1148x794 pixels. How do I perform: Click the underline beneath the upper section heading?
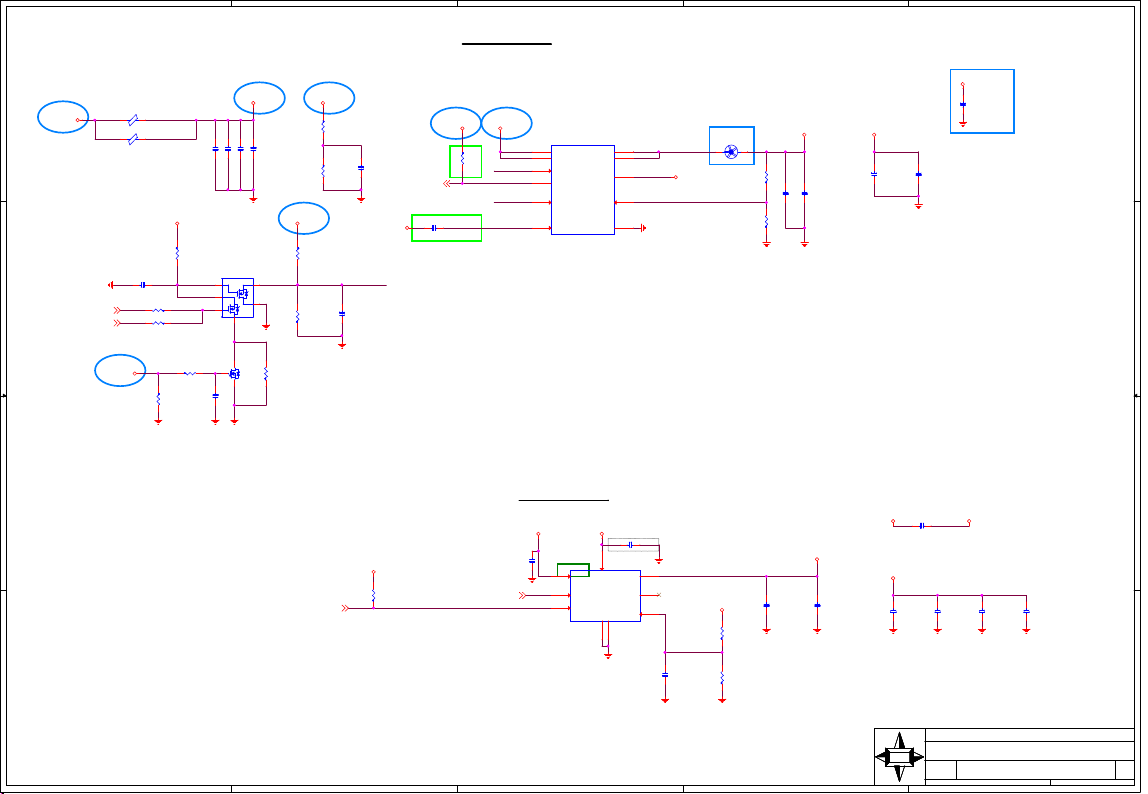point(507,44)
